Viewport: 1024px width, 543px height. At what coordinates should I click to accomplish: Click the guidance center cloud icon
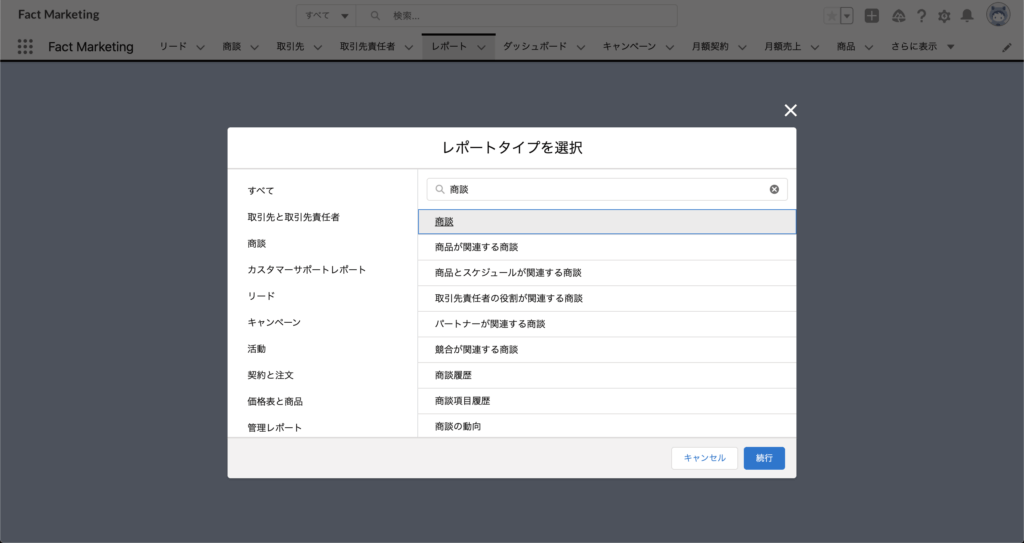[x=899, y=16]
